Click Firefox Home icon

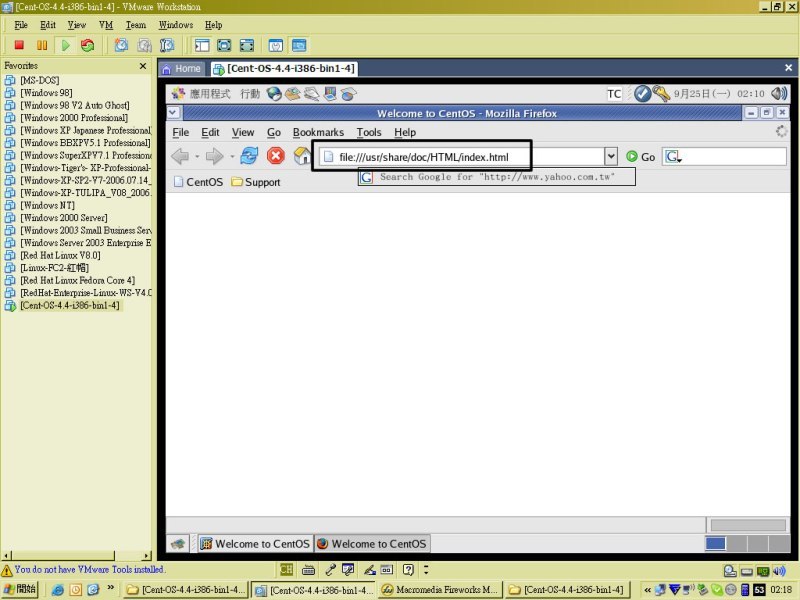(x=302, y=156)
